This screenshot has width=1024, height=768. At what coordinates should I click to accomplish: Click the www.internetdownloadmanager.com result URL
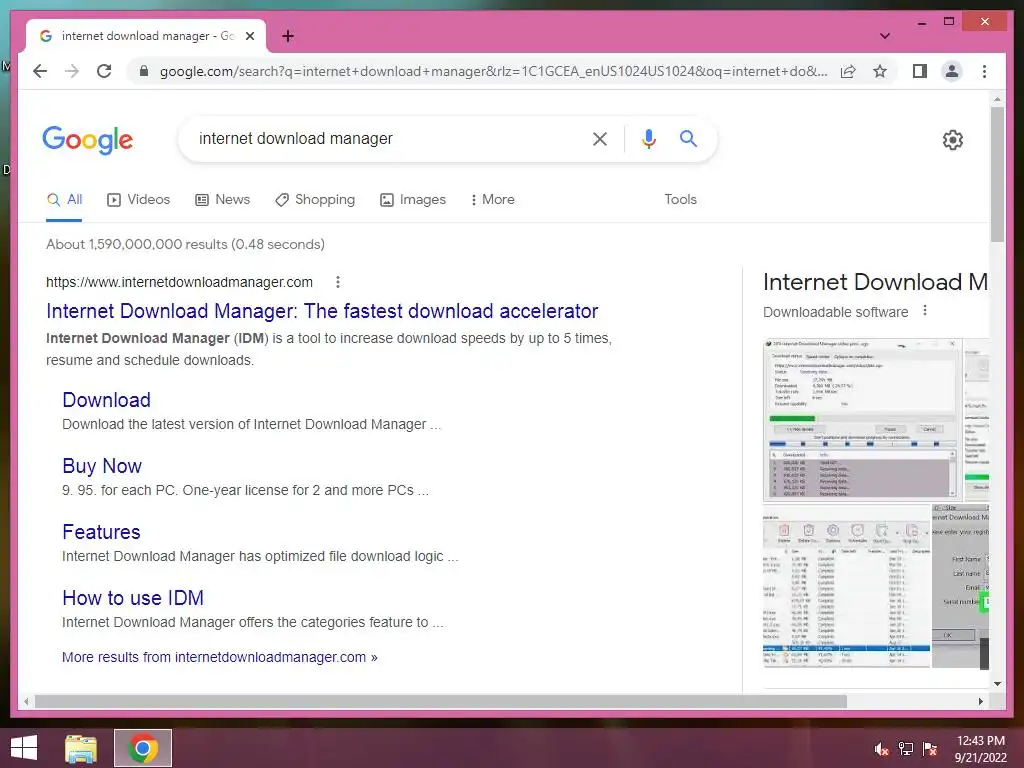tap(179, 282)
